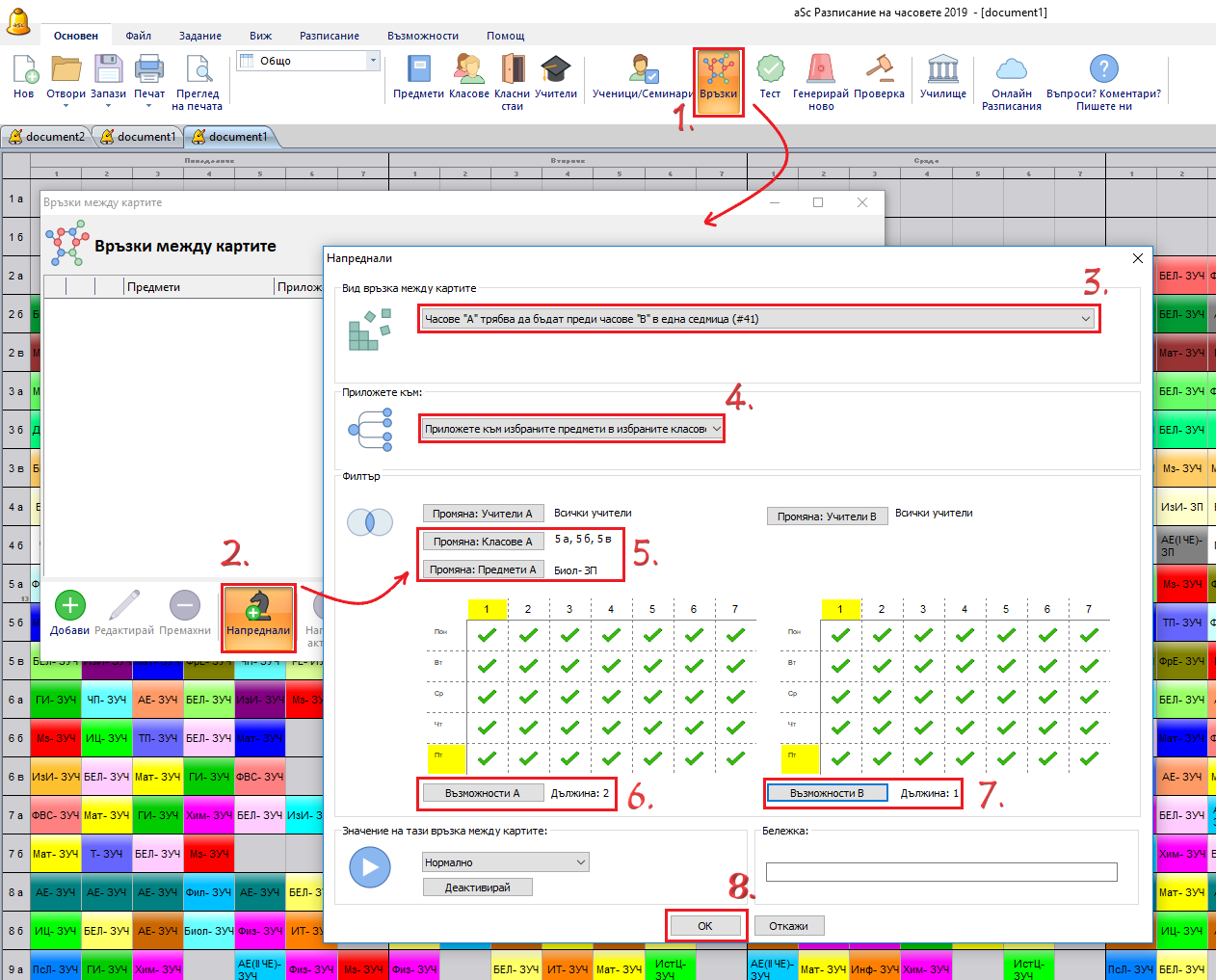The height and width of the screenshot is (980, 1216).
Task: Open the Училище building icon
Action: point(942,70)
